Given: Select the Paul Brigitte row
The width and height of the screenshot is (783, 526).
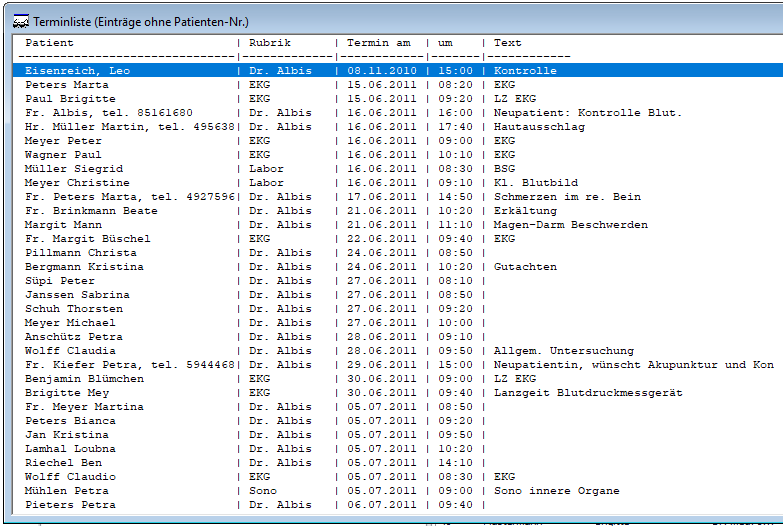Looking at the screenshot, I should [397, 98].
